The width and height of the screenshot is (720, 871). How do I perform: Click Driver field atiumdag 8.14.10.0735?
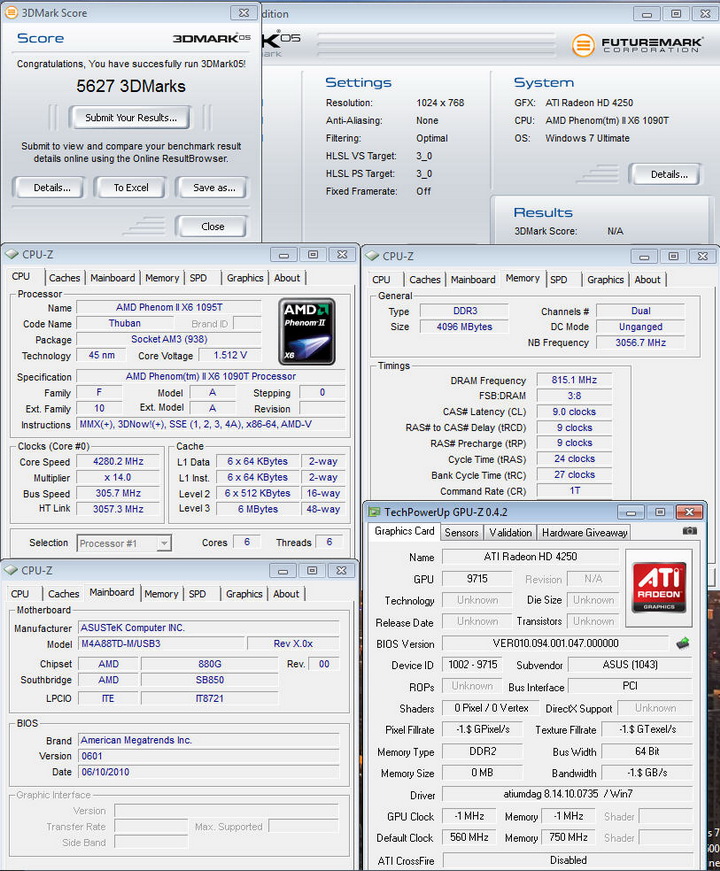(x=567, y=794)
